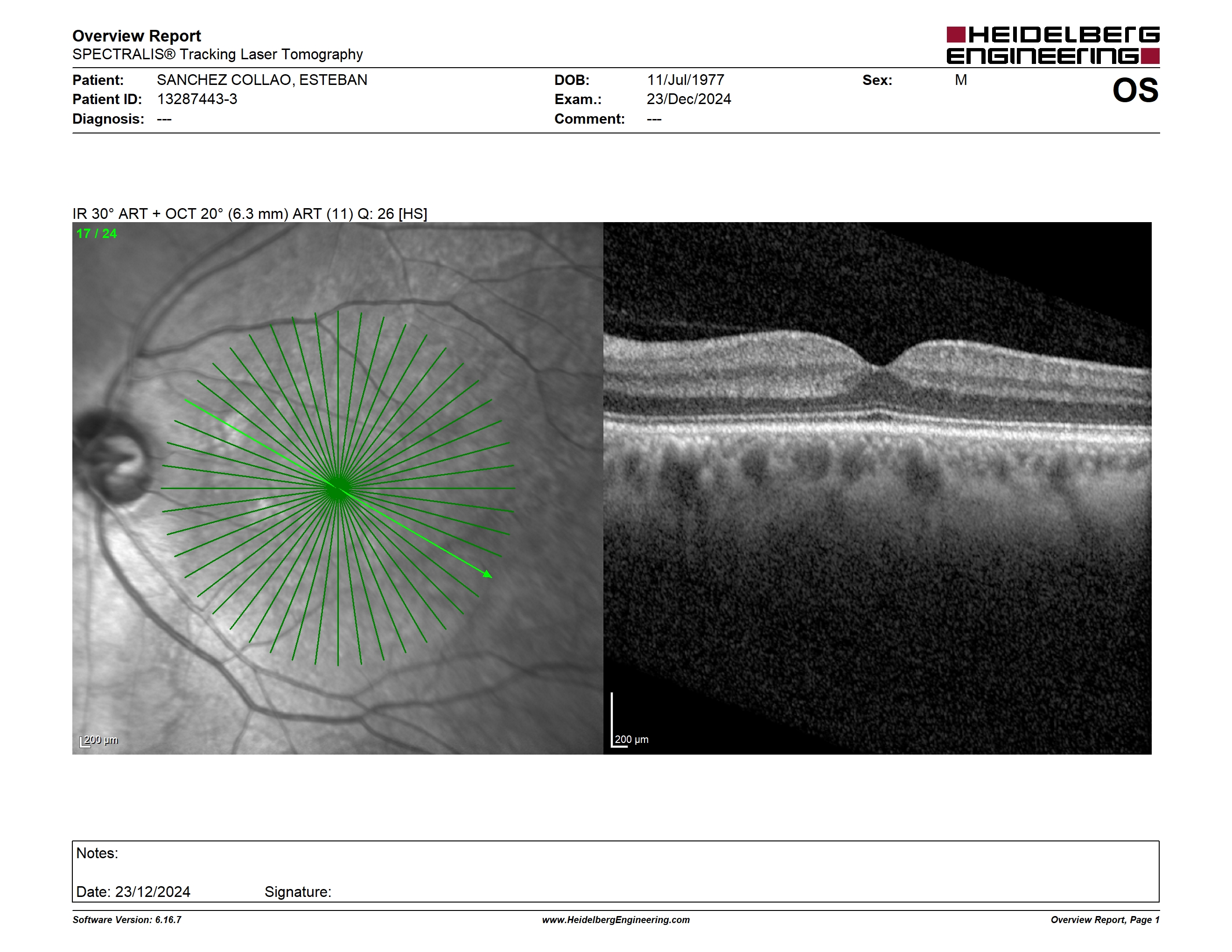
Task: Click the Heidelberg Engineering logo
Action: pos(1053,45)
